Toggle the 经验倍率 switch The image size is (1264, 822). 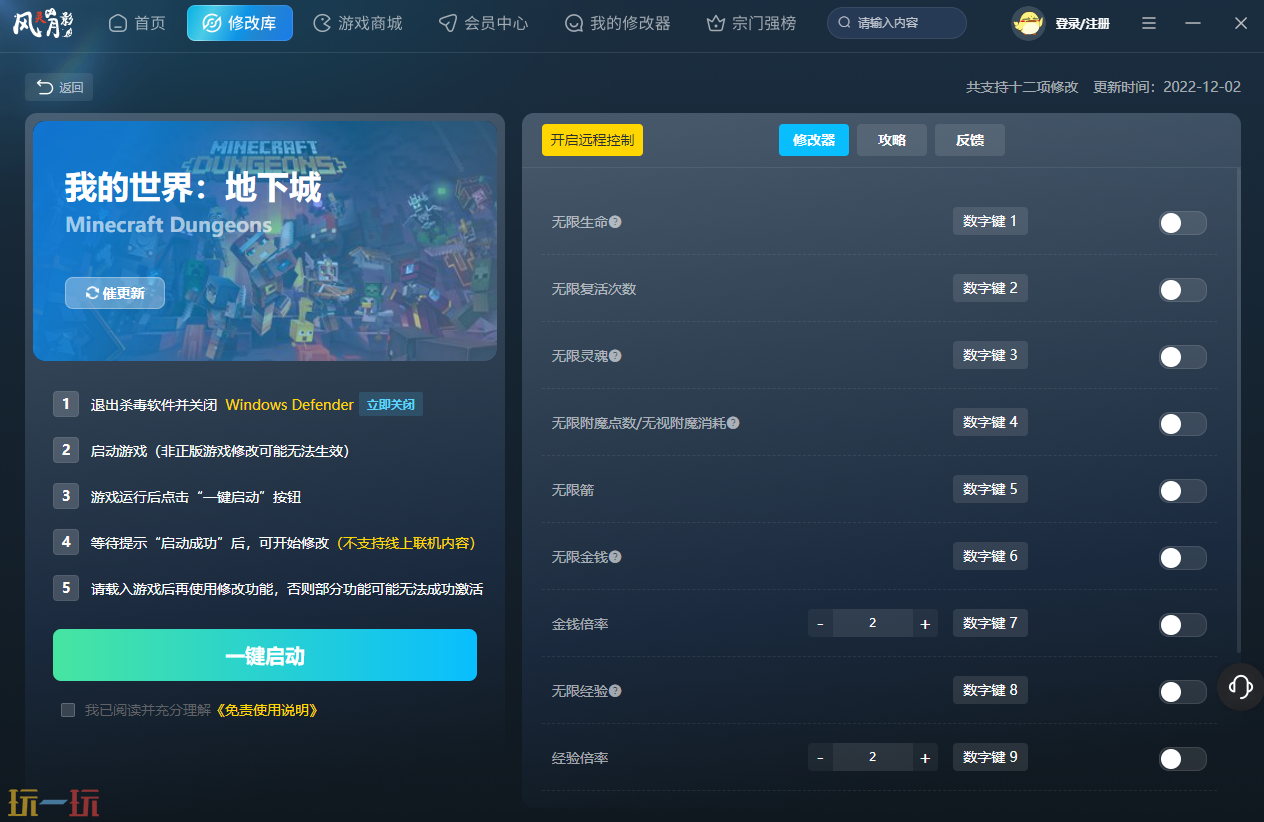tap(1182, 759)
